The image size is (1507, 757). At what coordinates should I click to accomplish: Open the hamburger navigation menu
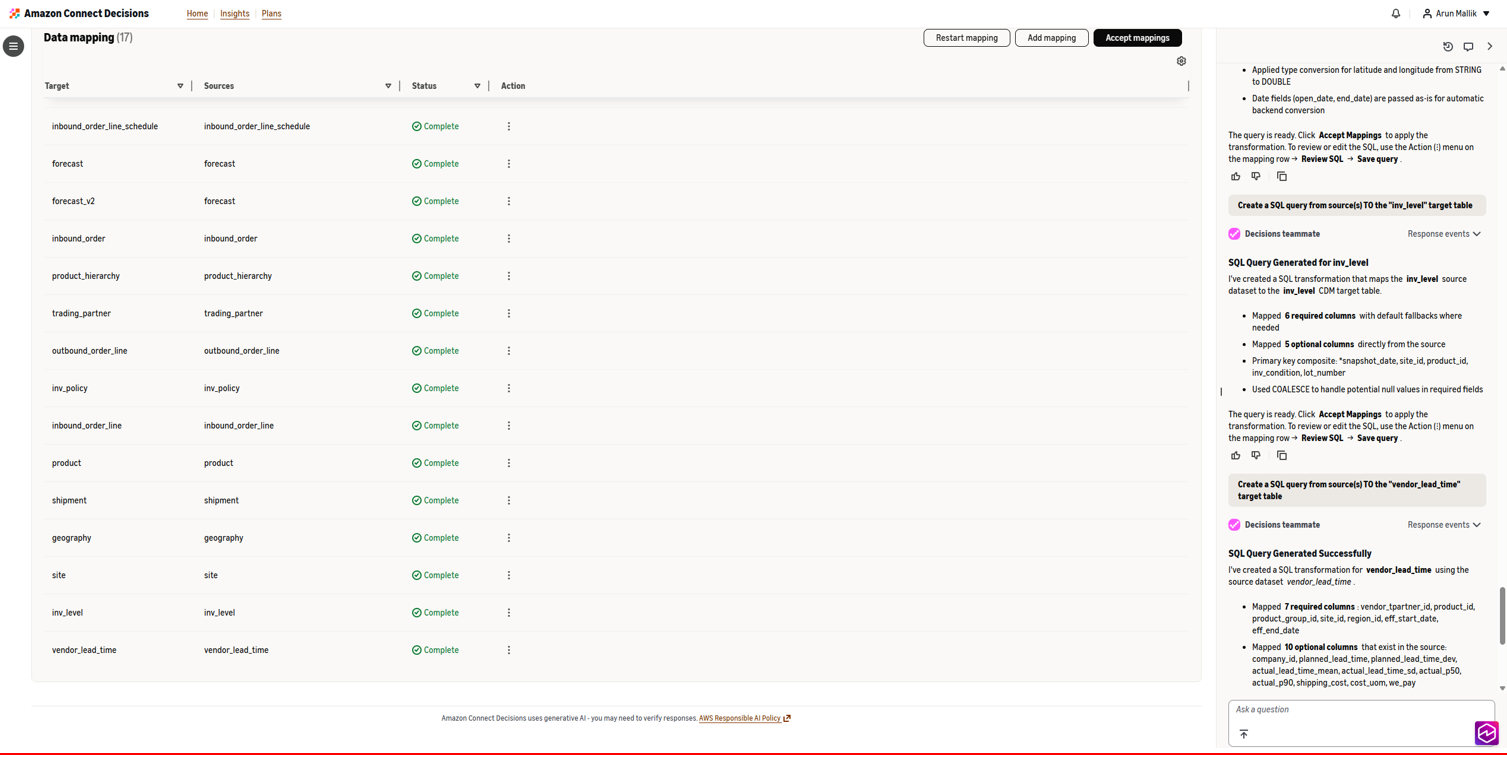[x=13, y=46]
